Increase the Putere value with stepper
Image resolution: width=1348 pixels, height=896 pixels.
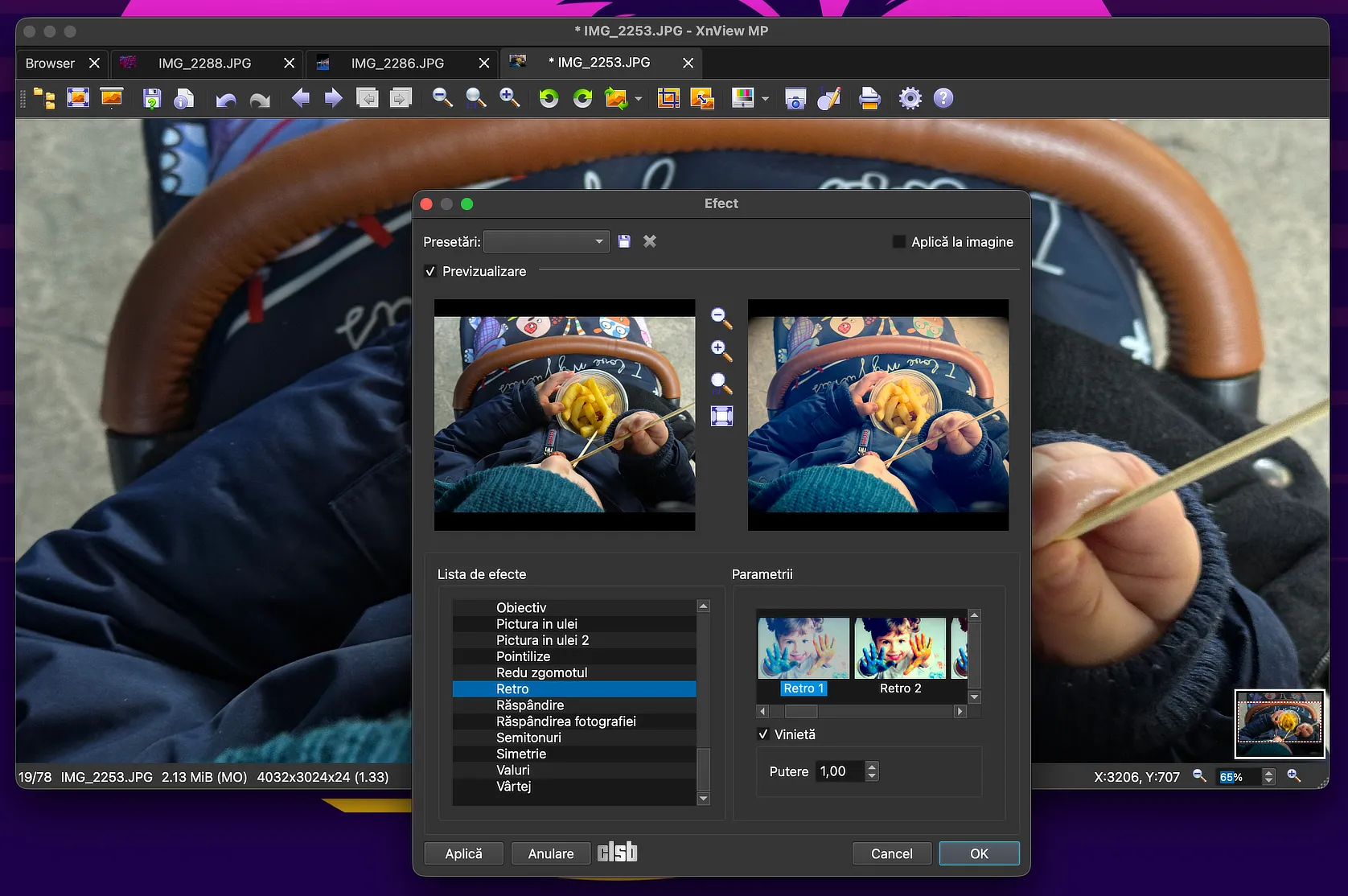(872, 767)
